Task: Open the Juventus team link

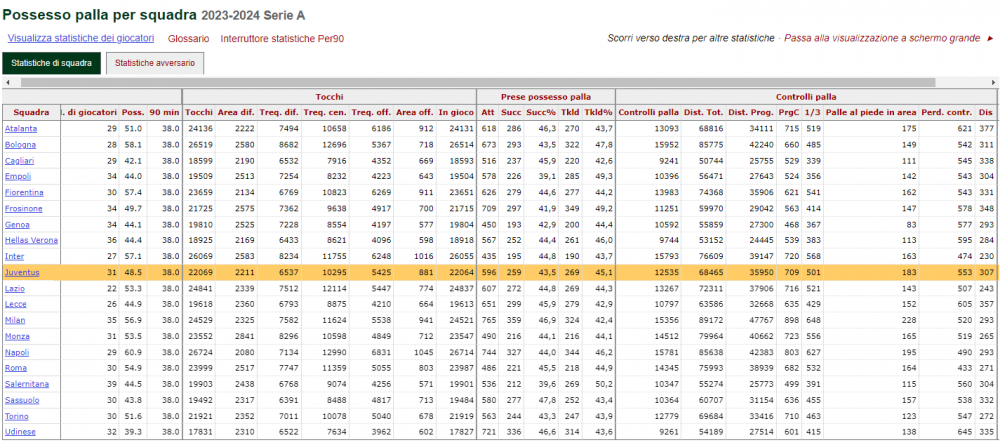Action: point(22,272)
